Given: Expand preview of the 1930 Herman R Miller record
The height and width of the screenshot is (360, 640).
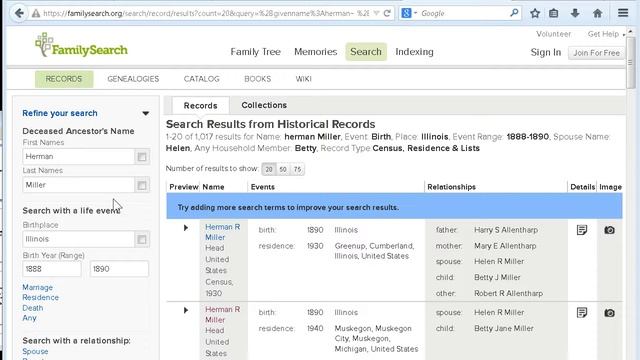Looking at the screenshot, I should click(186, 228).
